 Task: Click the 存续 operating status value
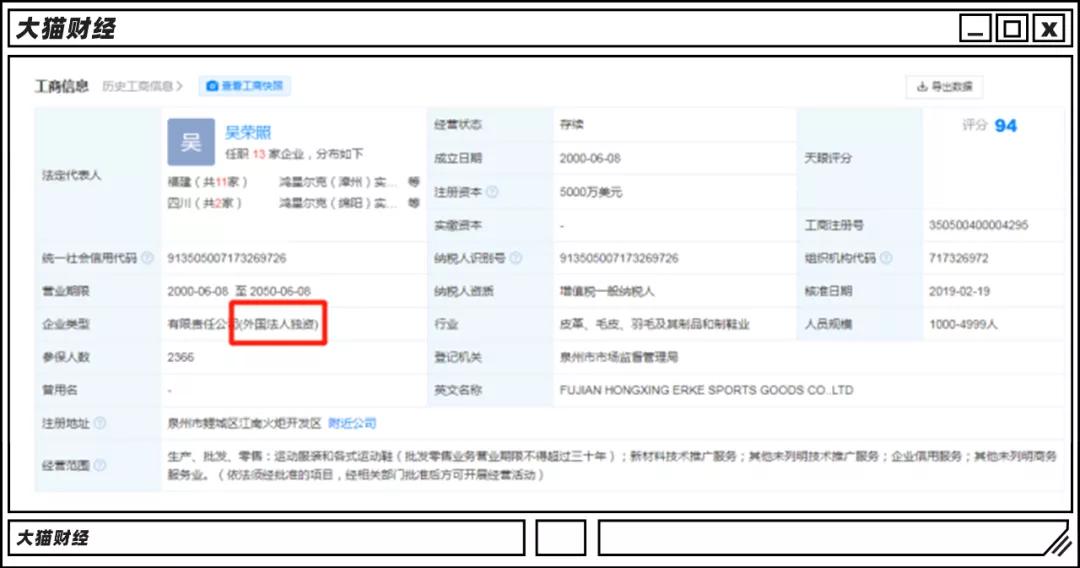coord(572,125)
